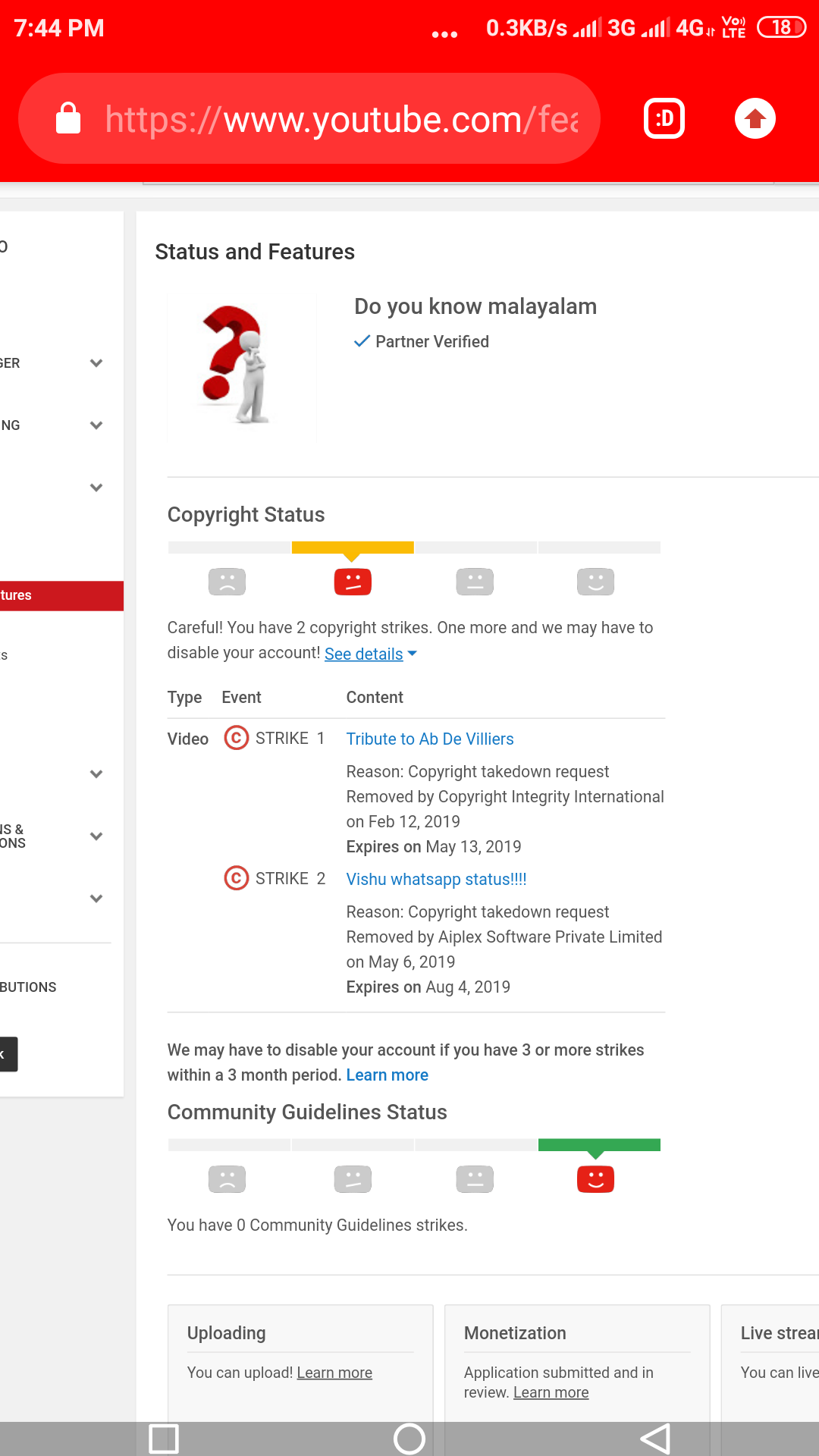Click the Expires on Aug 4, 2019 text
The width and height of the screenshot is (819, 1456).
[428, 987]
